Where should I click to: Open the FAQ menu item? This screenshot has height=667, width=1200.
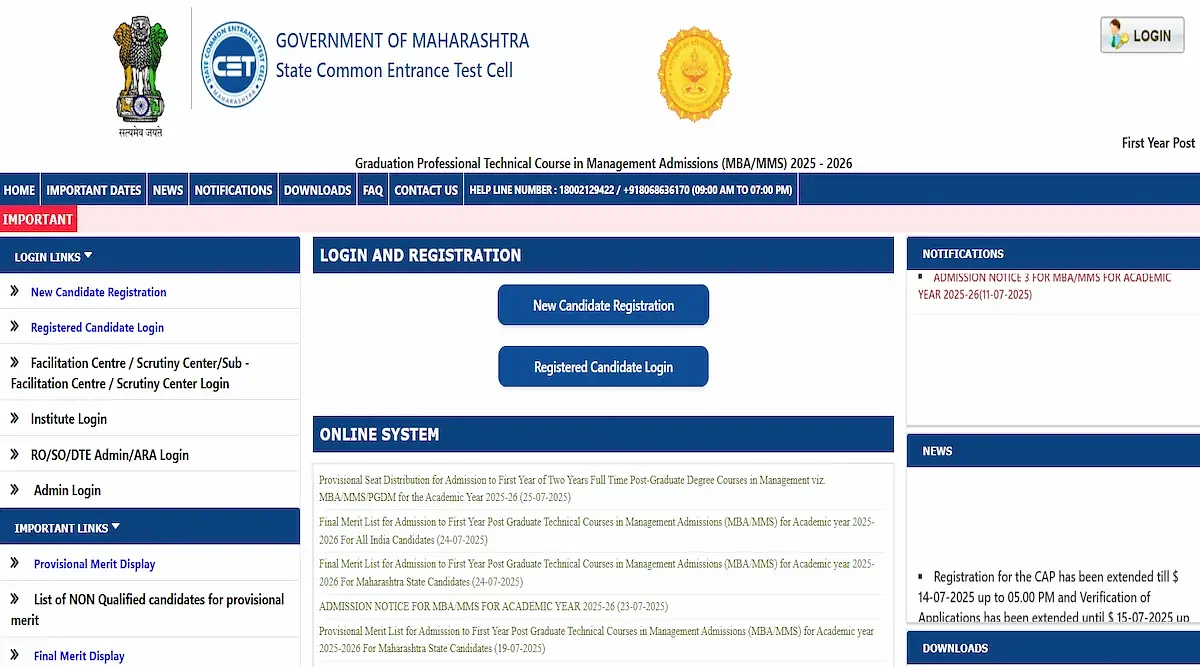tap(373, 190)
